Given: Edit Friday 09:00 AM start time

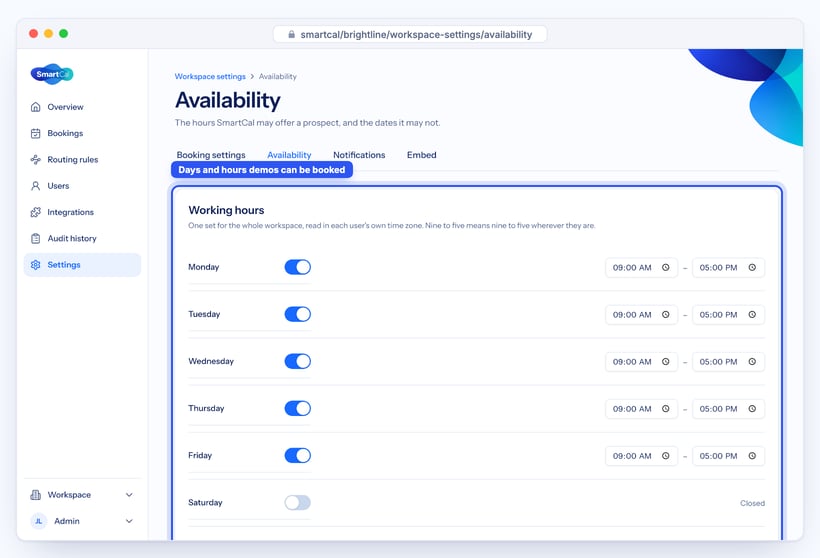Looking at the screenshot, I should click(641, 455).
